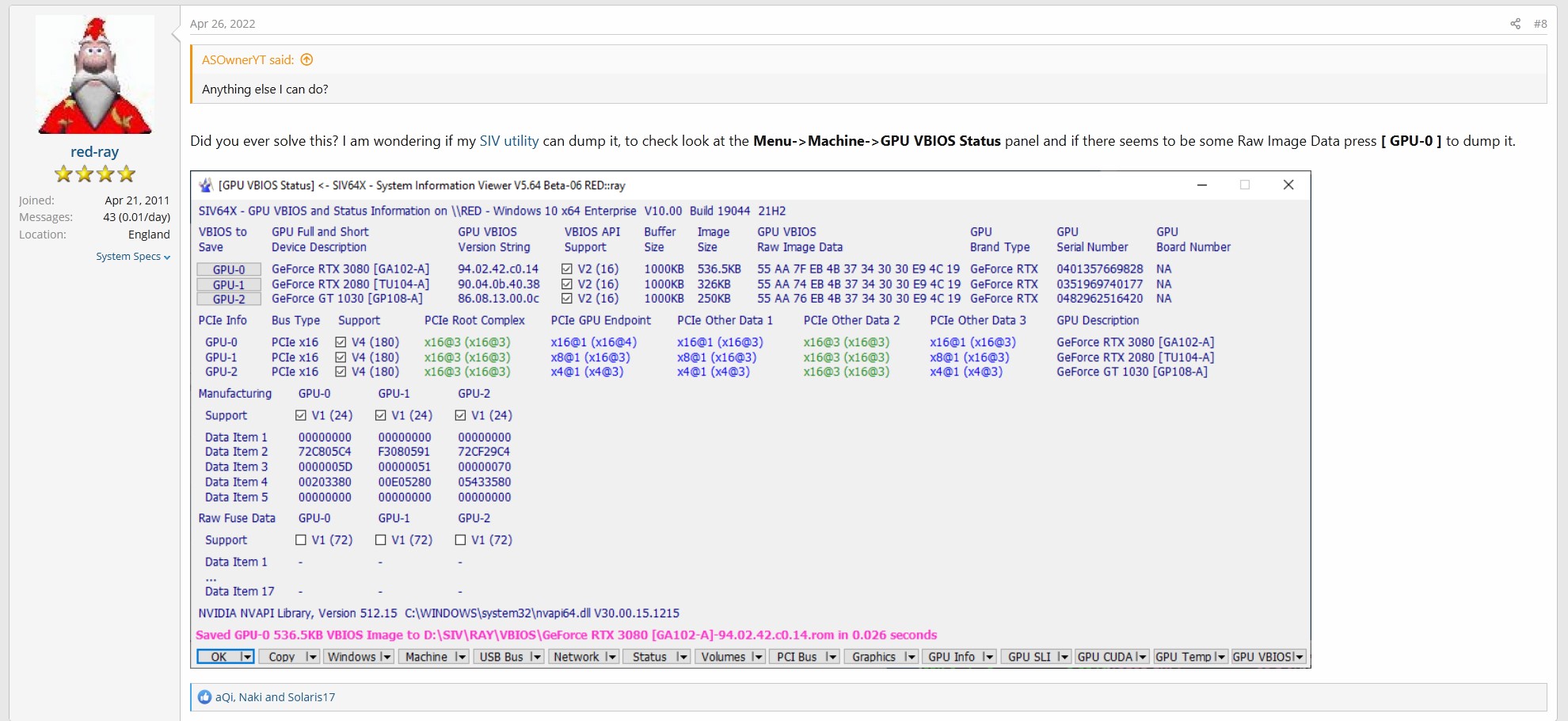The height and width of the screenshot is (721, 1568).
Task: Click the serial number 0351969740177
Action: click(1100, 284)
